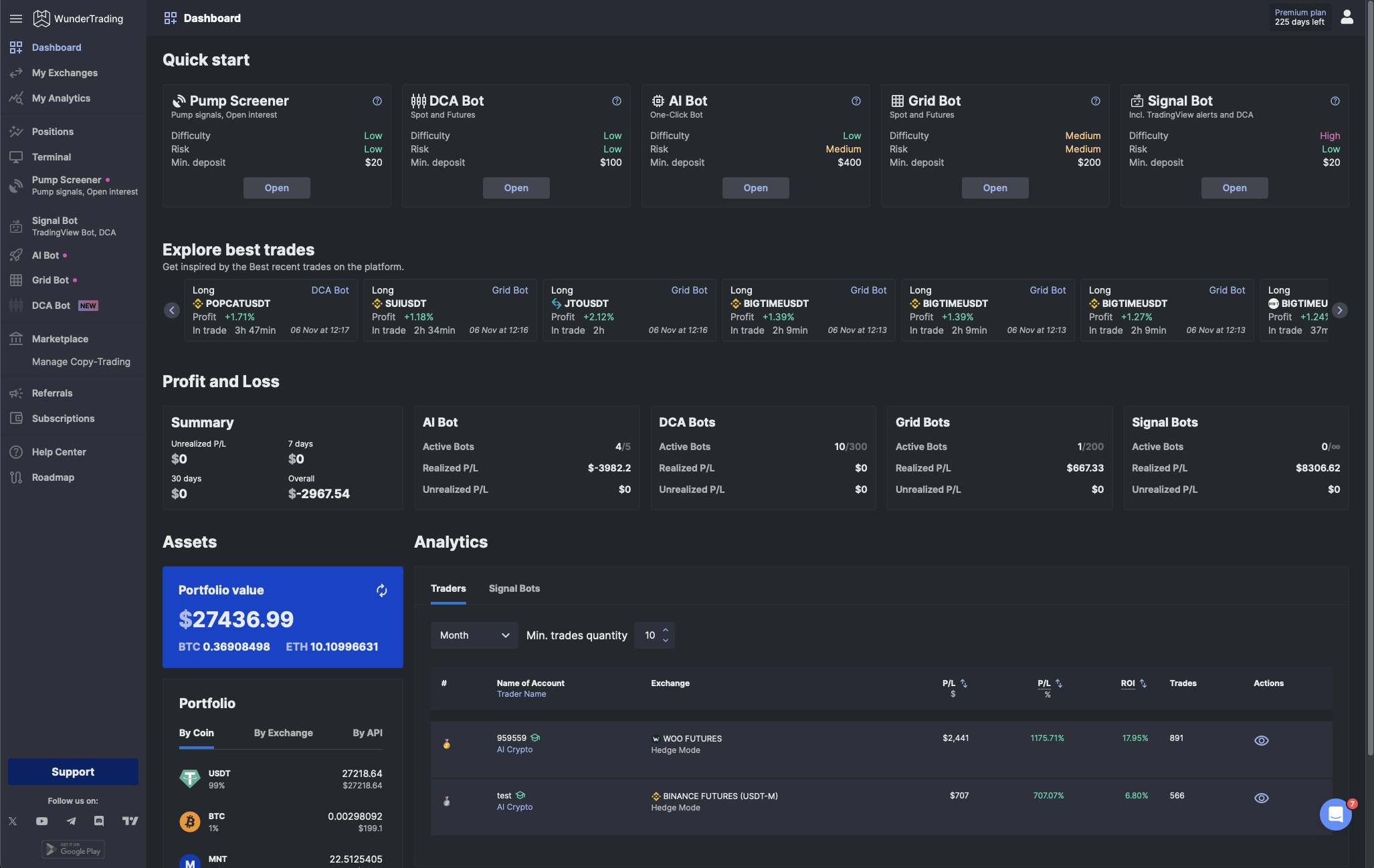1374x868 pixels.
Task: Open the Month period dropdown
Action: coord(474,635)
